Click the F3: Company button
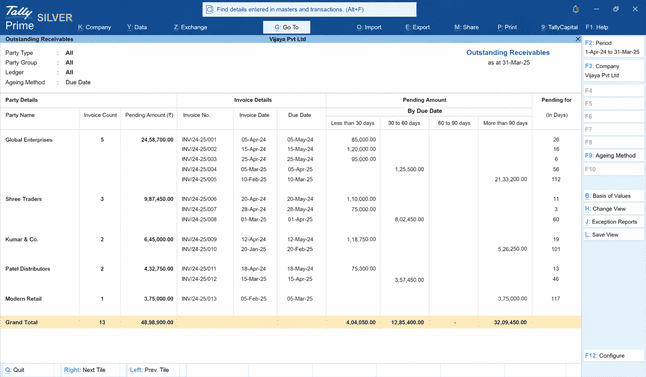 pos(613,70)
